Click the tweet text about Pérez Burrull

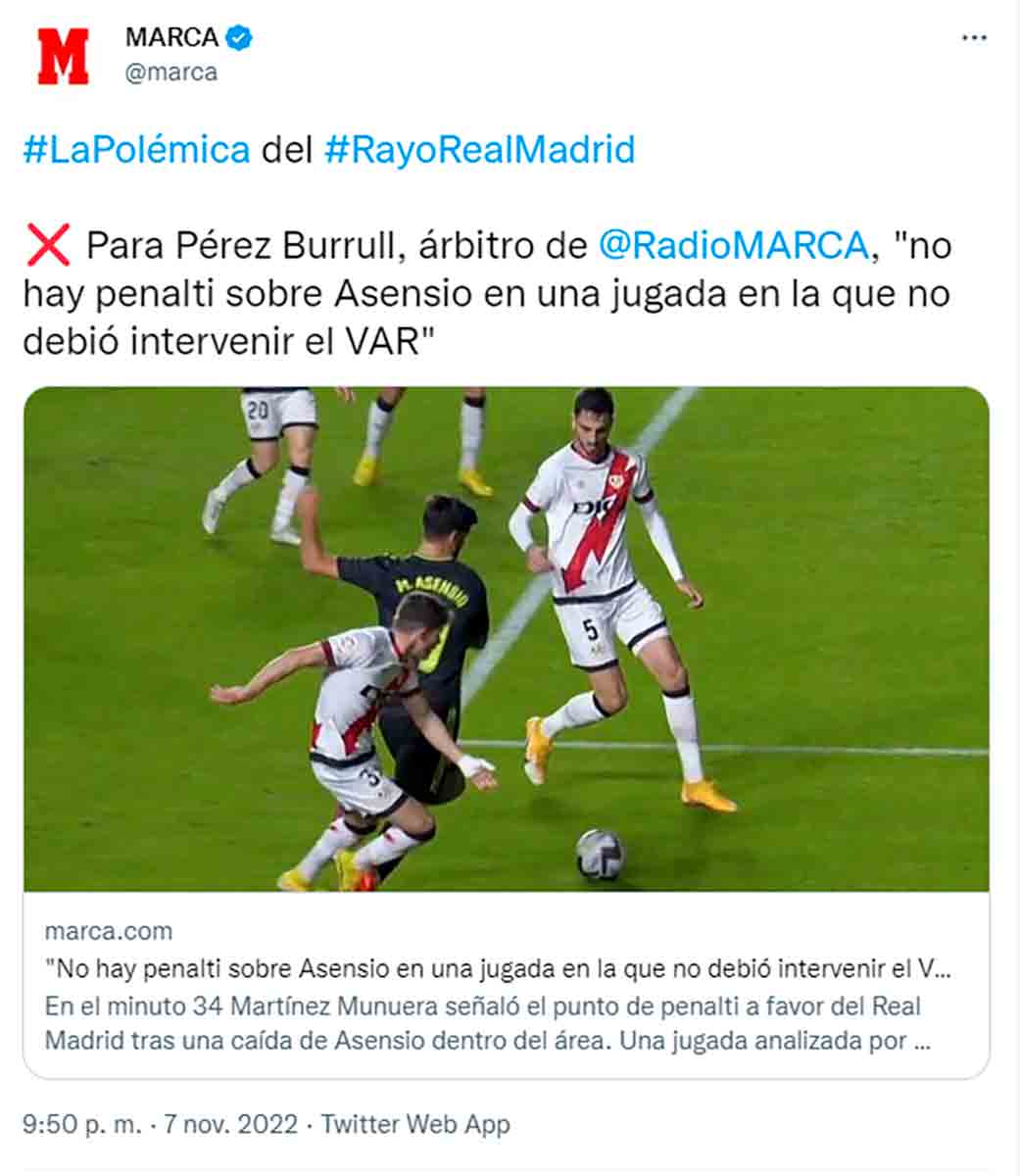487,292
